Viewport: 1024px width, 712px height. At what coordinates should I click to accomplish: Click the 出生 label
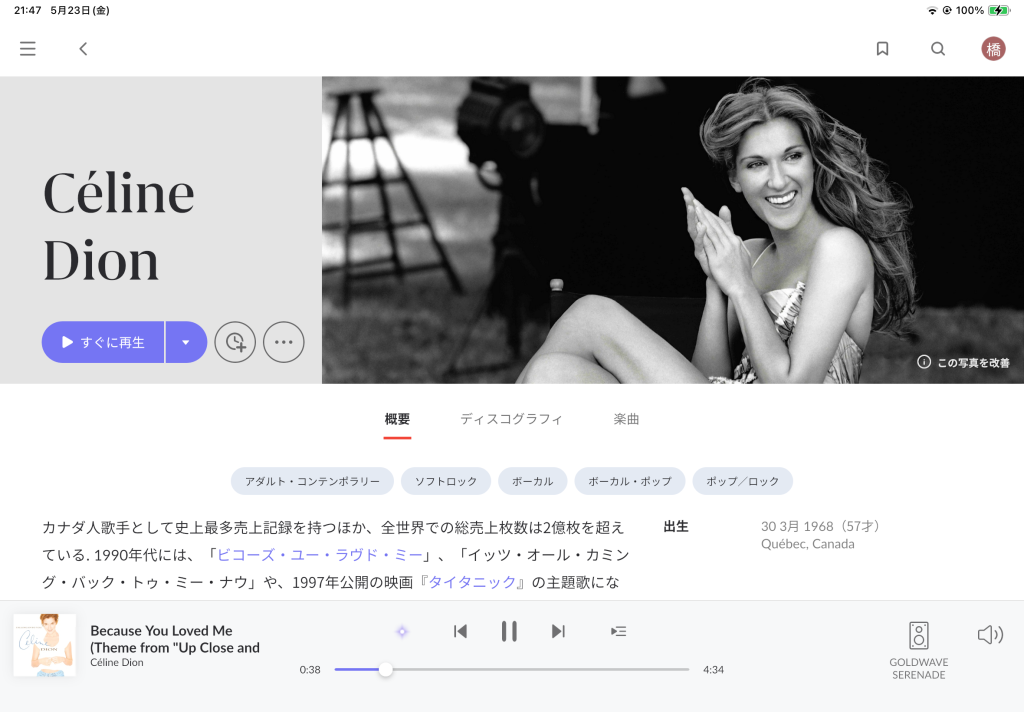click(x=676, y=526)
